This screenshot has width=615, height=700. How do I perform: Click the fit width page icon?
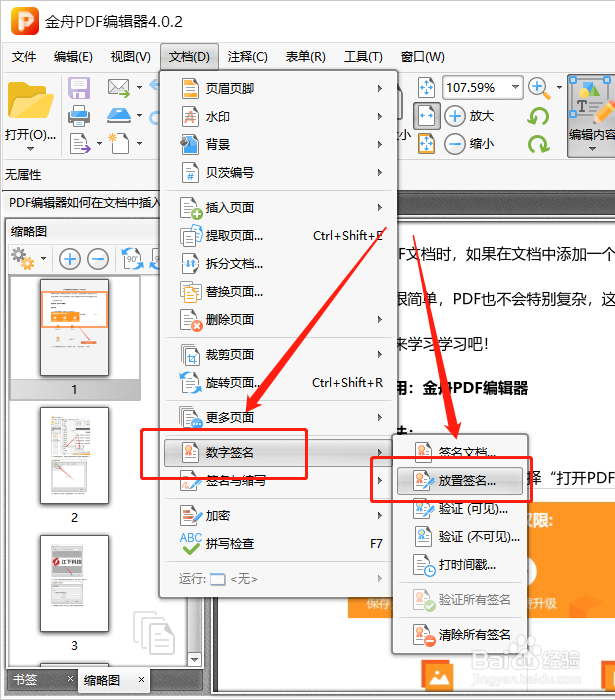(427, 116)
